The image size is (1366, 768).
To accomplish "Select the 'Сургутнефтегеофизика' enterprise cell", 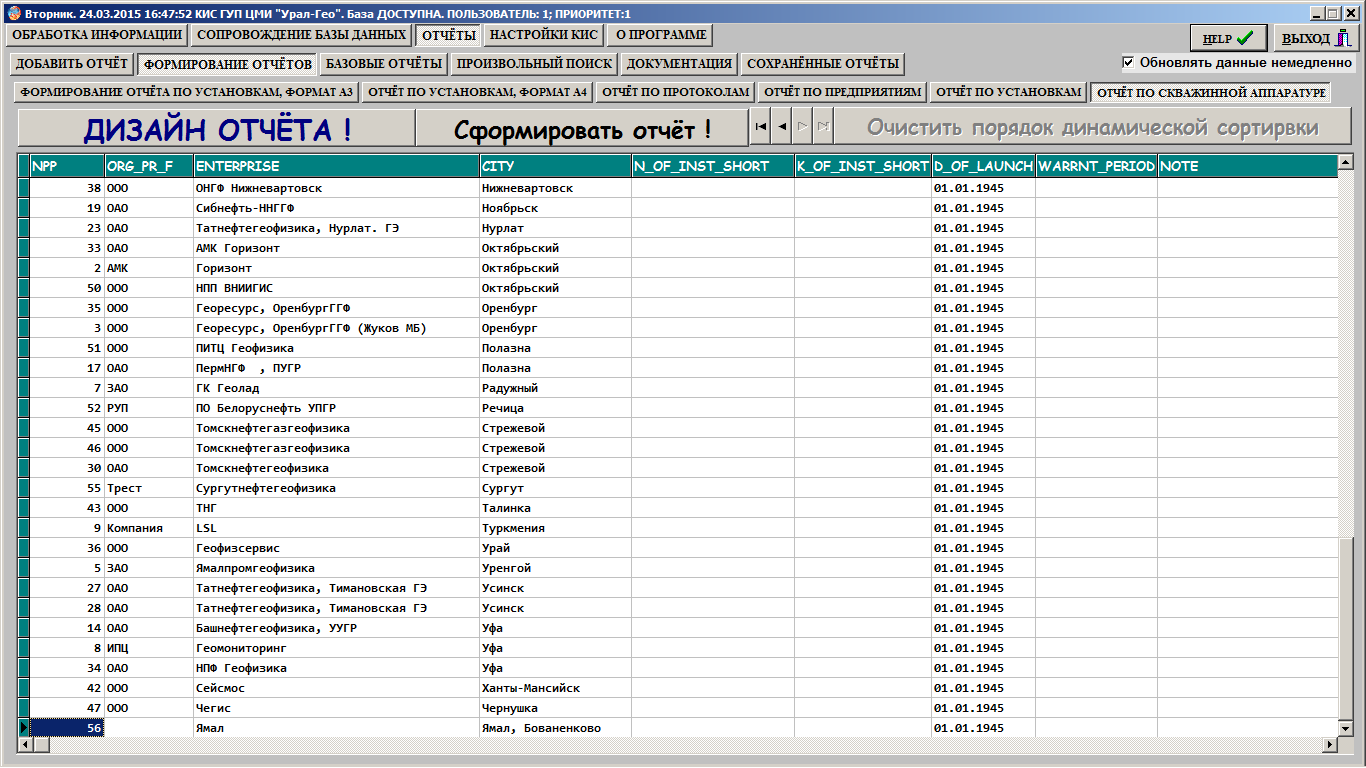I will (337, 488).
